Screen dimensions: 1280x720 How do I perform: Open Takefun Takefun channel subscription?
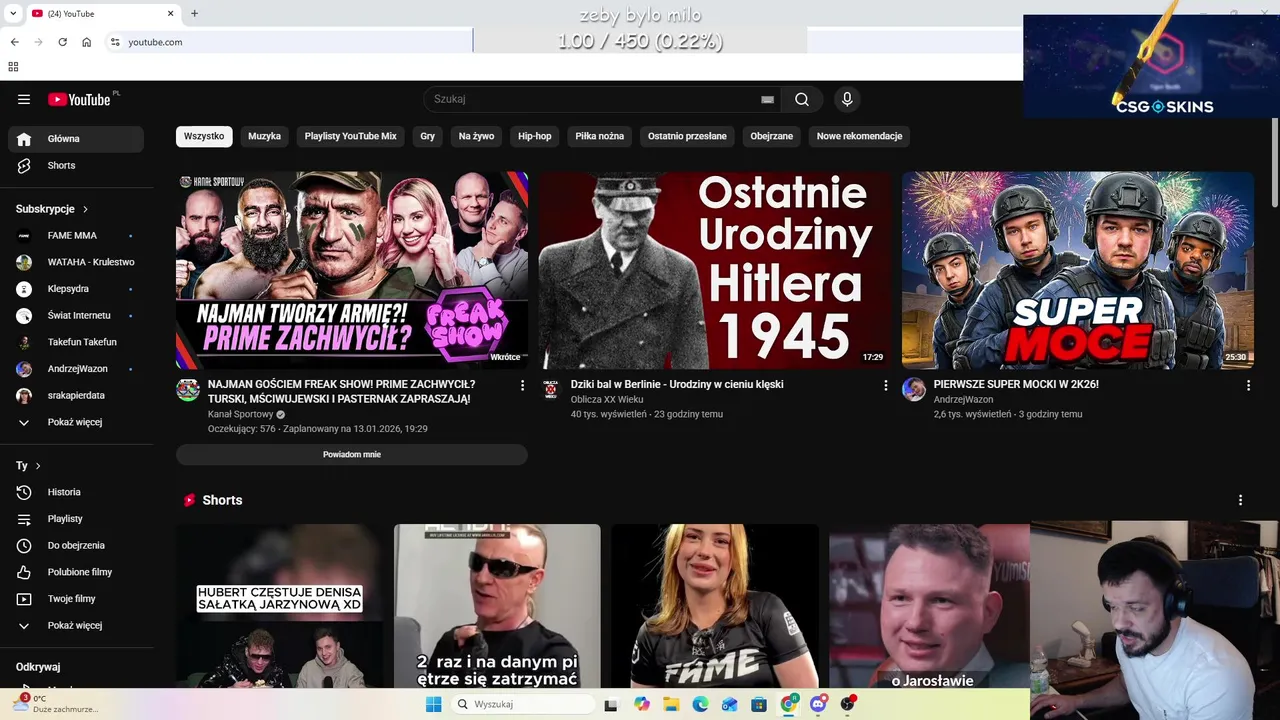click(76, 342)
